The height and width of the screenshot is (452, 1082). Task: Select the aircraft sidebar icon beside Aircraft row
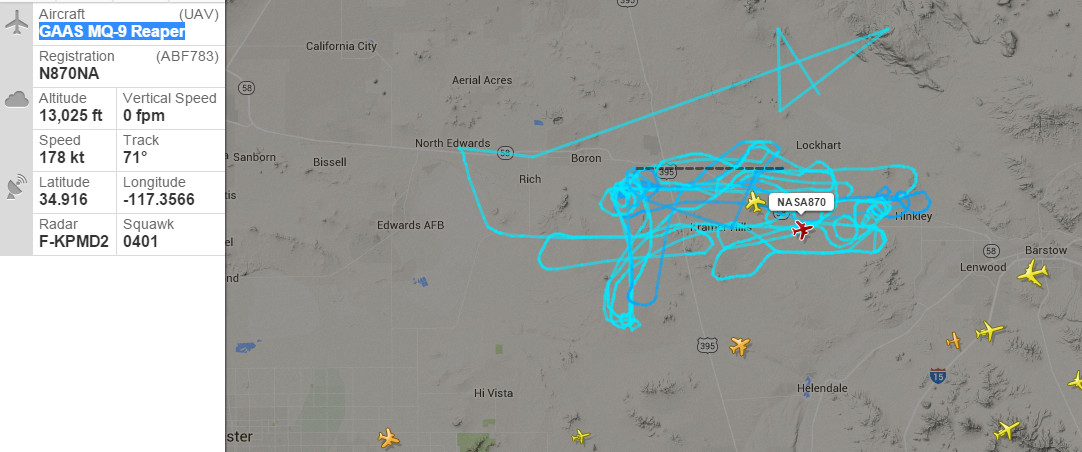click(x=16, y=23)
